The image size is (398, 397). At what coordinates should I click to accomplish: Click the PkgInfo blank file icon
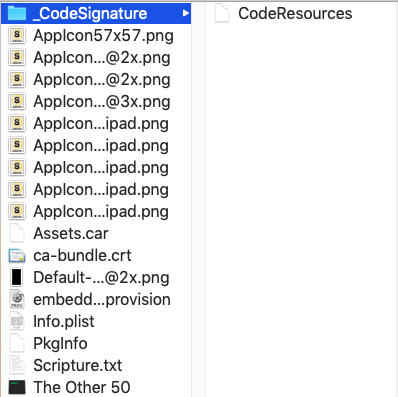(x=17, y=343)
